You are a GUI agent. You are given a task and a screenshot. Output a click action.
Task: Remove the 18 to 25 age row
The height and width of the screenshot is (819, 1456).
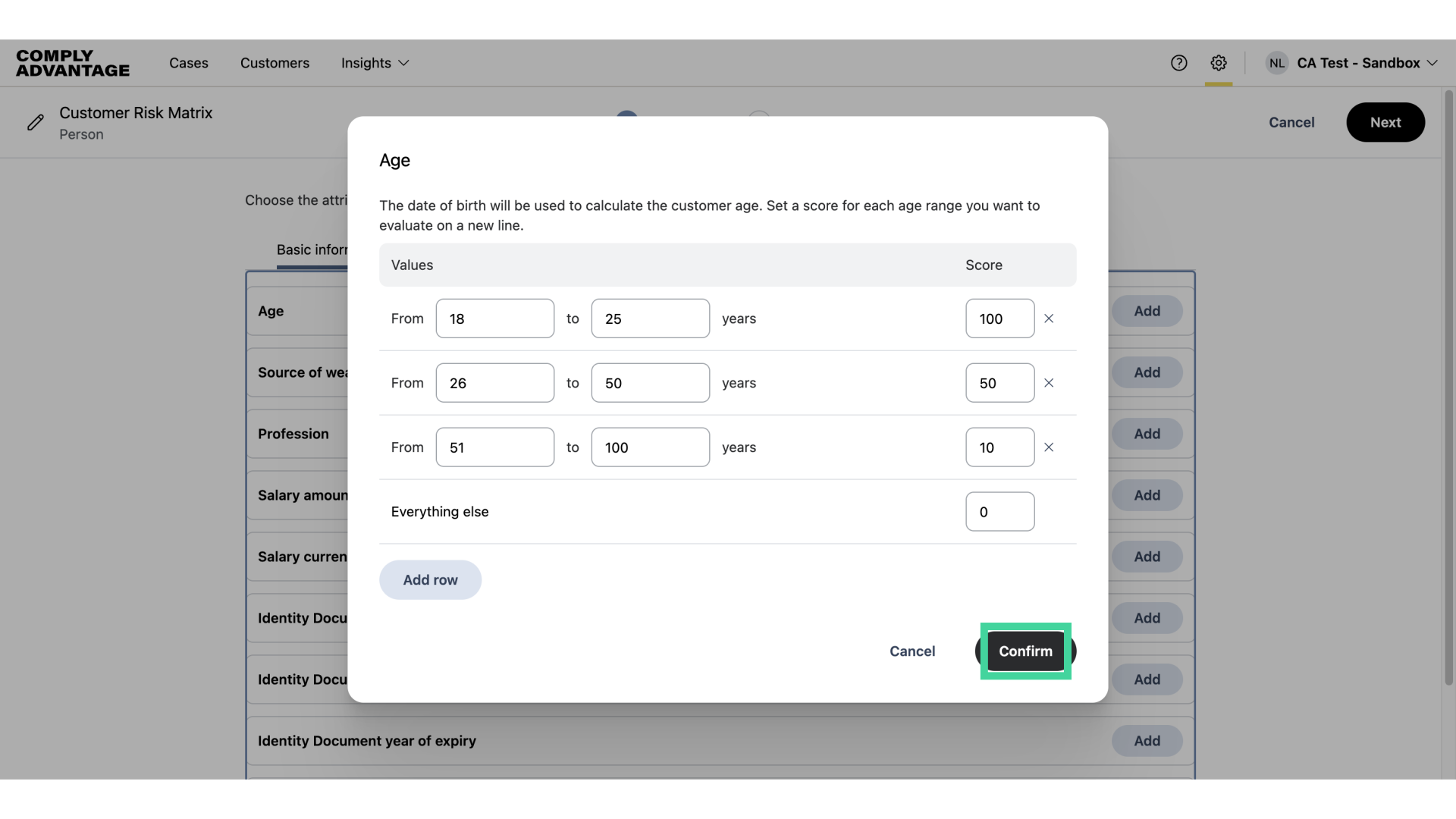point(1049,318)
